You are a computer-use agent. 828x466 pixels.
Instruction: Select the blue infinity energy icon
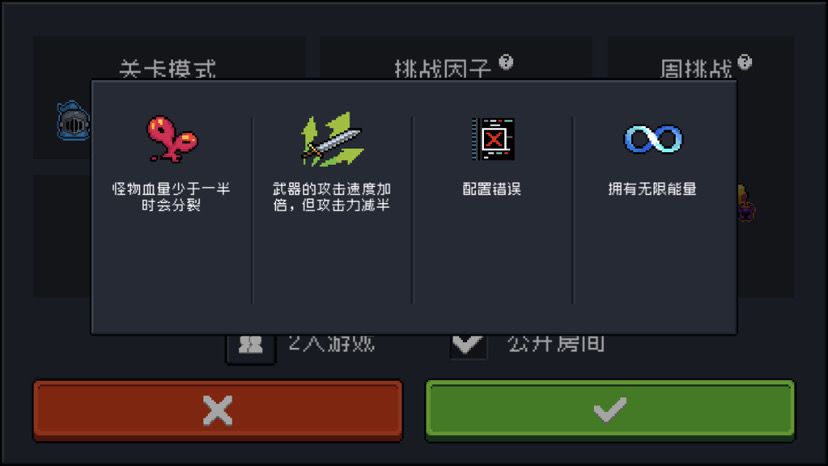[x=653, y=139]
